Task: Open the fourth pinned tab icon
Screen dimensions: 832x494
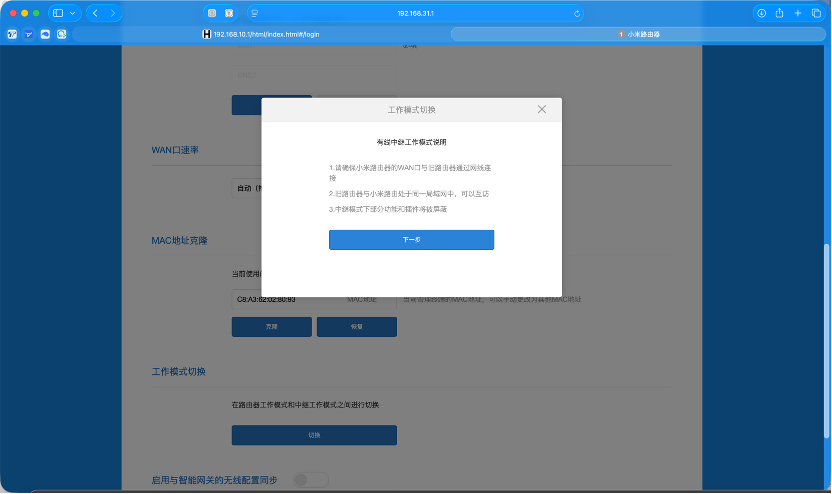Action: (x=62, y=34)
